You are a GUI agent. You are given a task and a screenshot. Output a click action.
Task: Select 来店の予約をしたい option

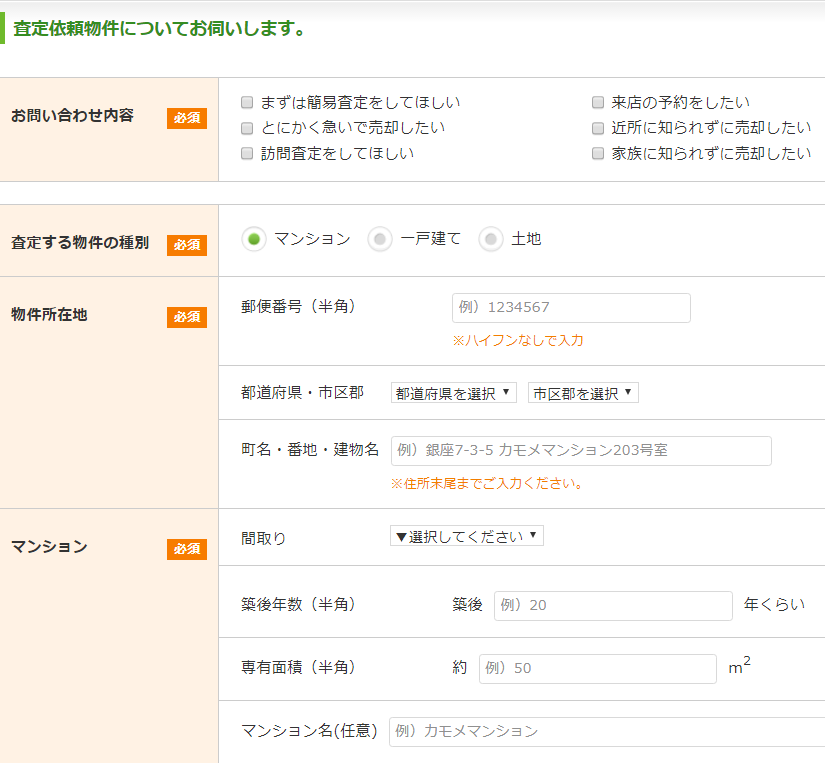click(597, 101)
